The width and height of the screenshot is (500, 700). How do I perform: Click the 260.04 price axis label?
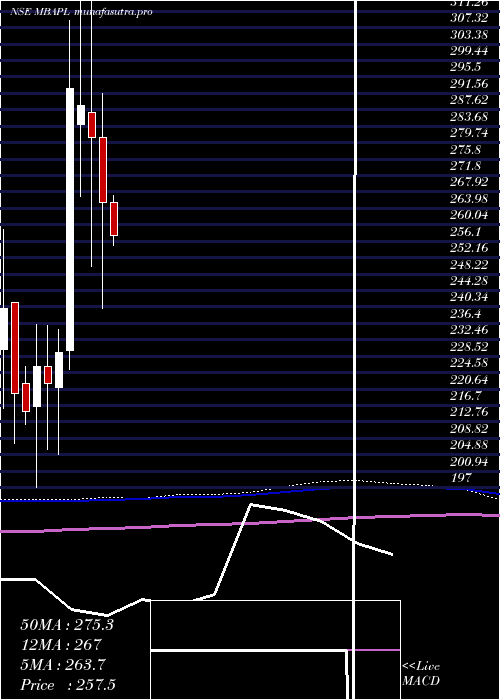tap(469, 215)
